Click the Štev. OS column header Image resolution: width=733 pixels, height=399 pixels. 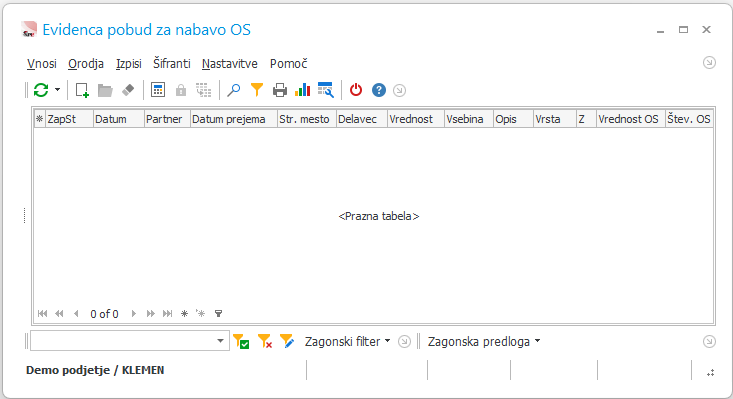[x=689, y=119]
